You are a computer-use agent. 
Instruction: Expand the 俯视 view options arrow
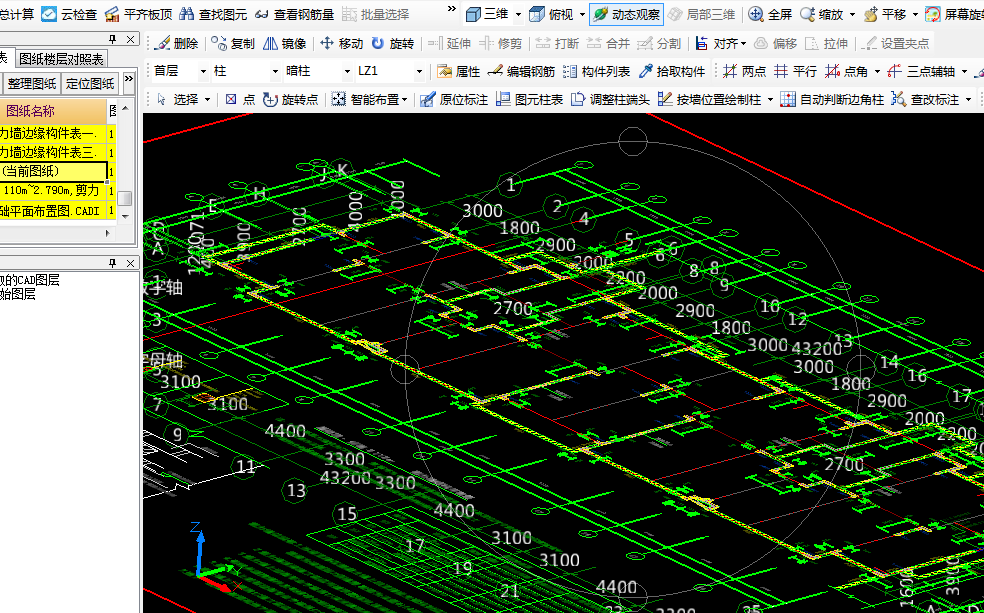click(x=582, y=14)
